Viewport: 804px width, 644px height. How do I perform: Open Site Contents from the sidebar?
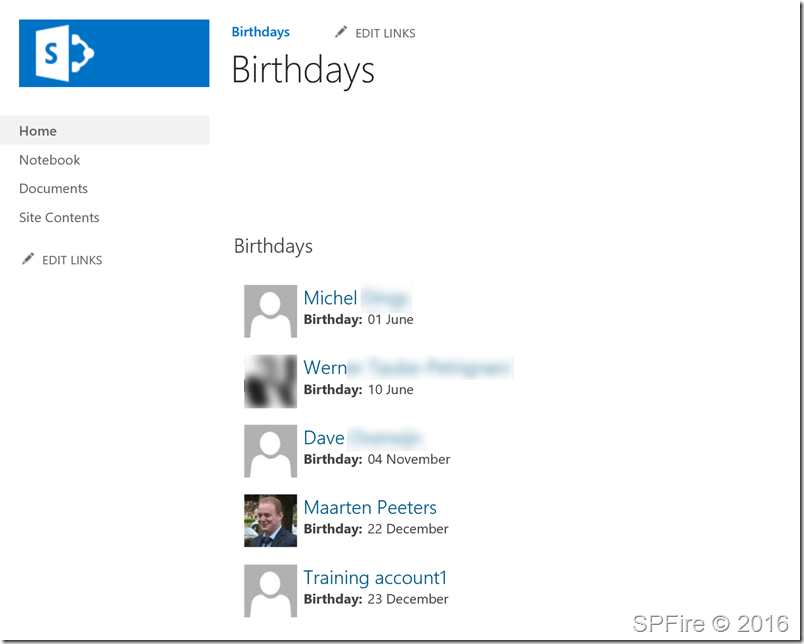click(58, 217)
